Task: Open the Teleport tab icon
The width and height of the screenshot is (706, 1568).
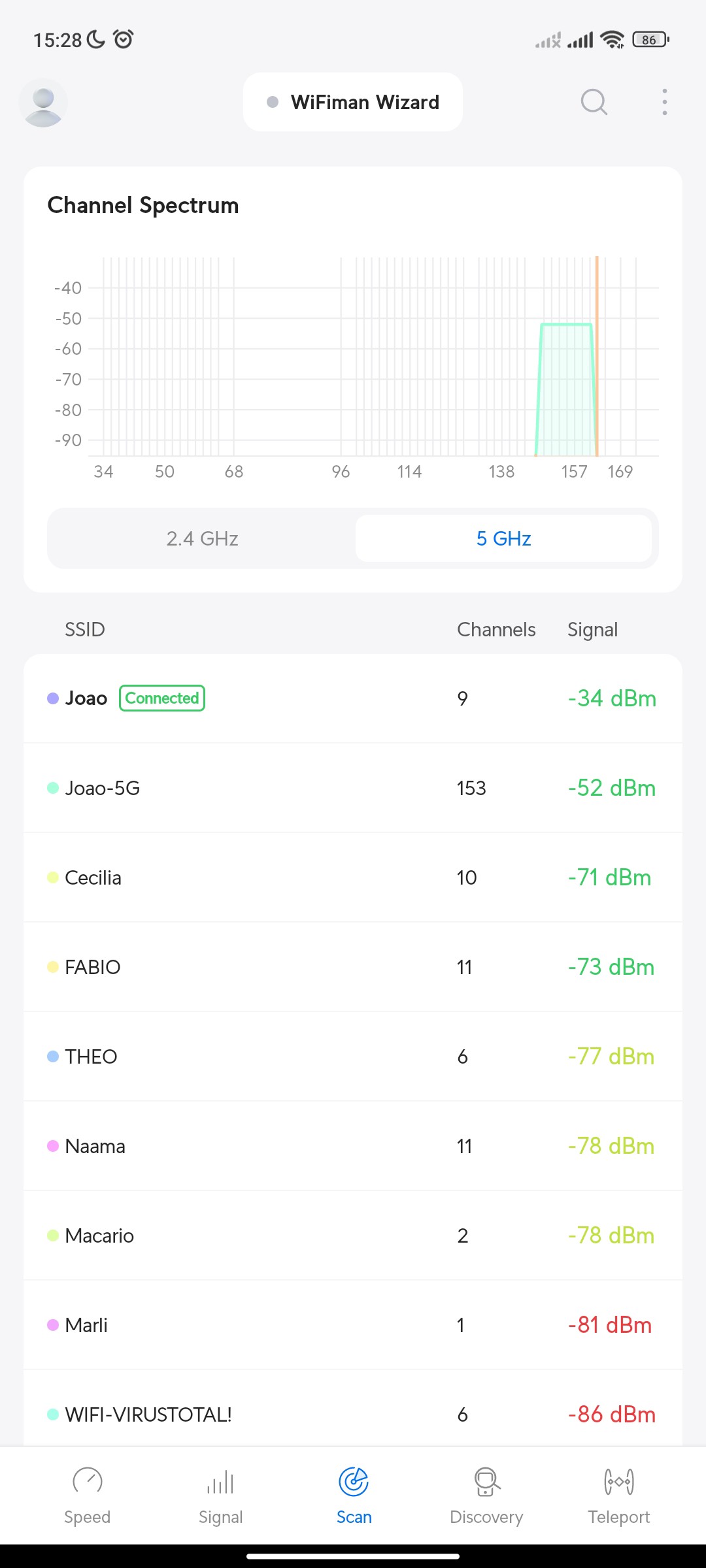Action: 618,1481
